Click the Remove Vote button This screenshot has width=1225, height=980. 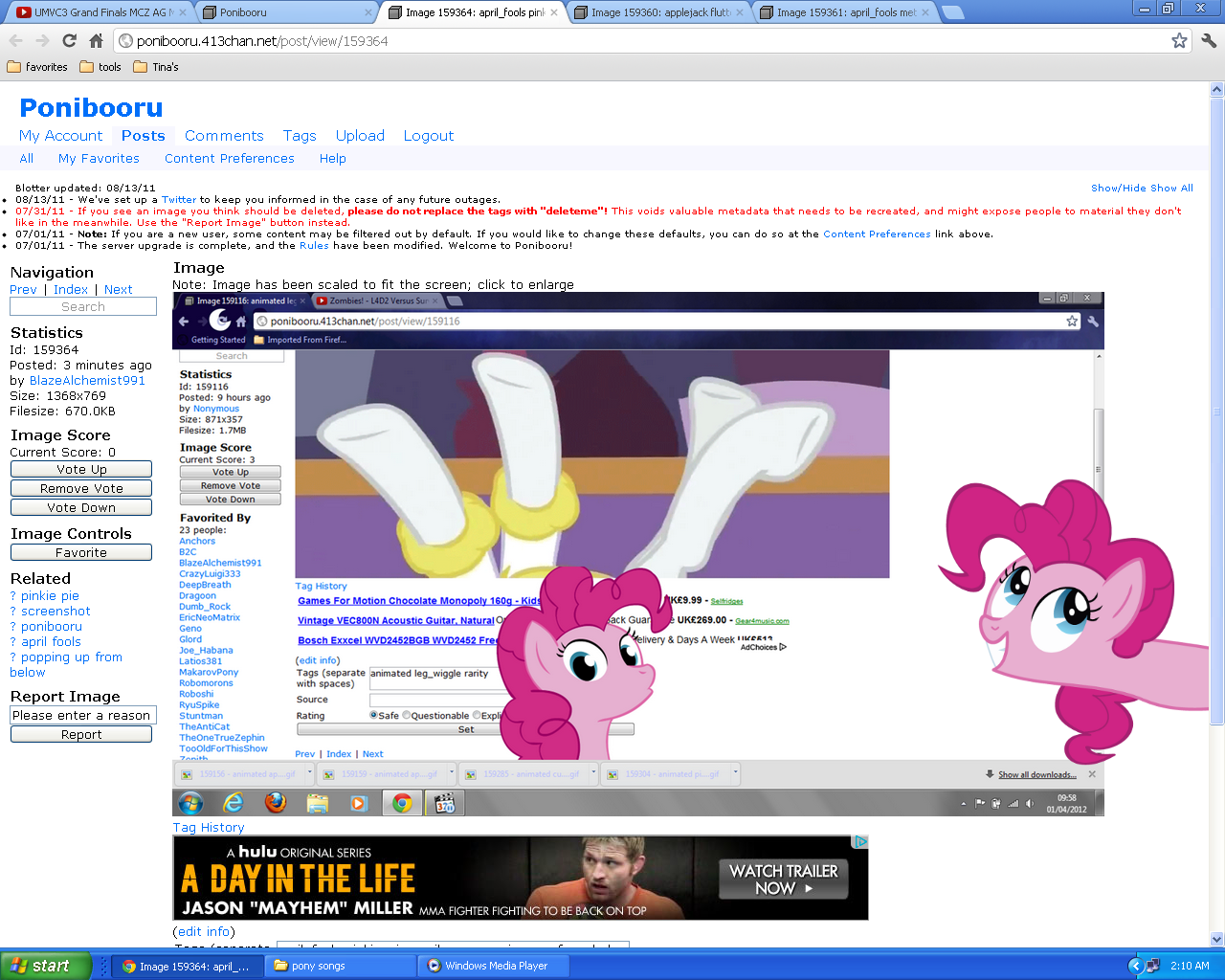(81, 489)
